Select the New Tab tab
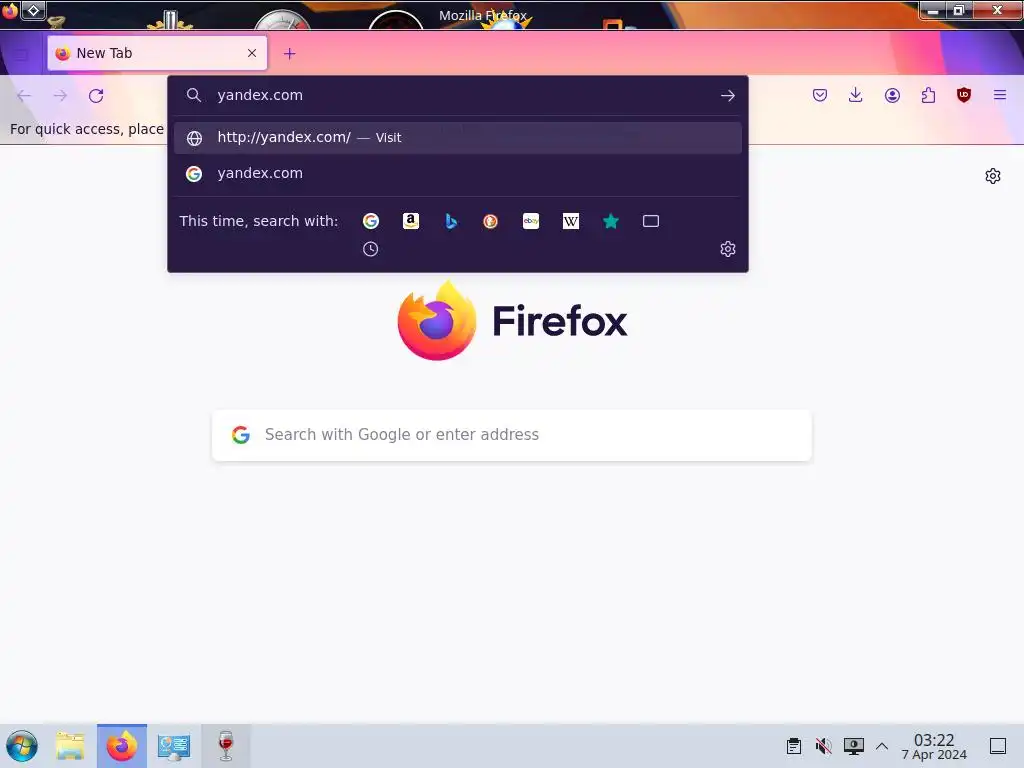The image size is (1024, 768). coord(157,53)
